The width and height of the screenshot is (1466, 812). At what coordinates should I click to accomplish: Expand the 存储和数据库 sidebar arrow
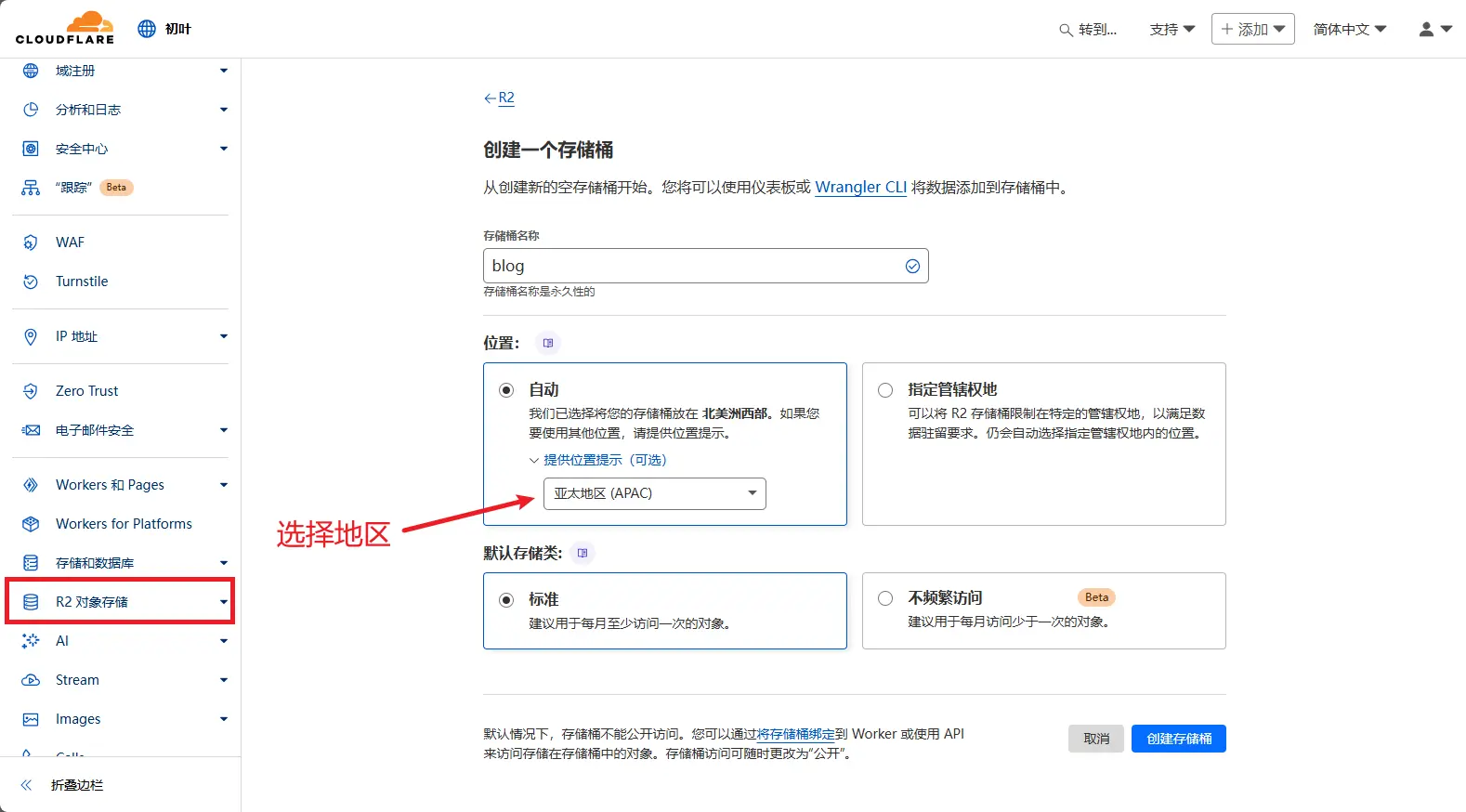[x=224, y=563]
